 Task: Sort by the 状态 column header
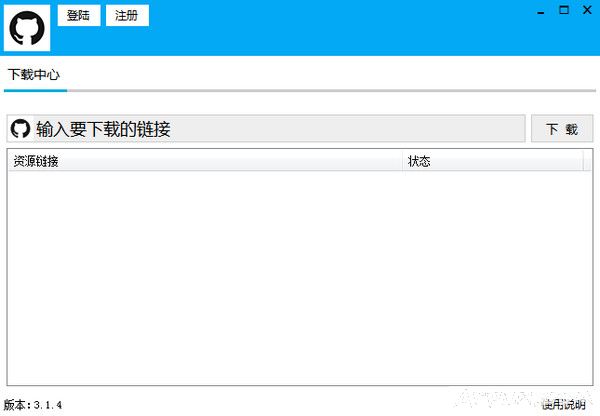point(492,161)
